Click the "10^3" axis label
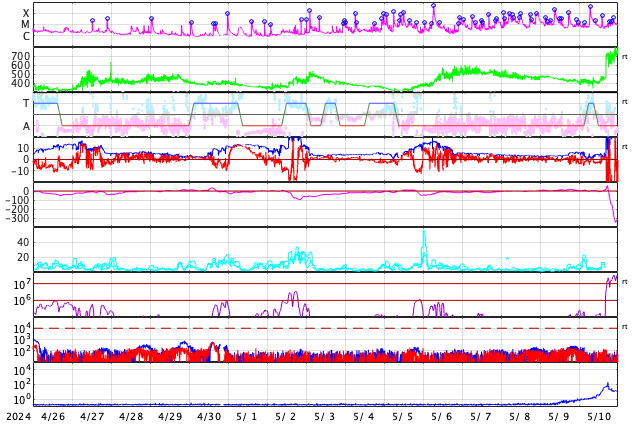Viewport: 634px width, 424px height. [20, 340]
